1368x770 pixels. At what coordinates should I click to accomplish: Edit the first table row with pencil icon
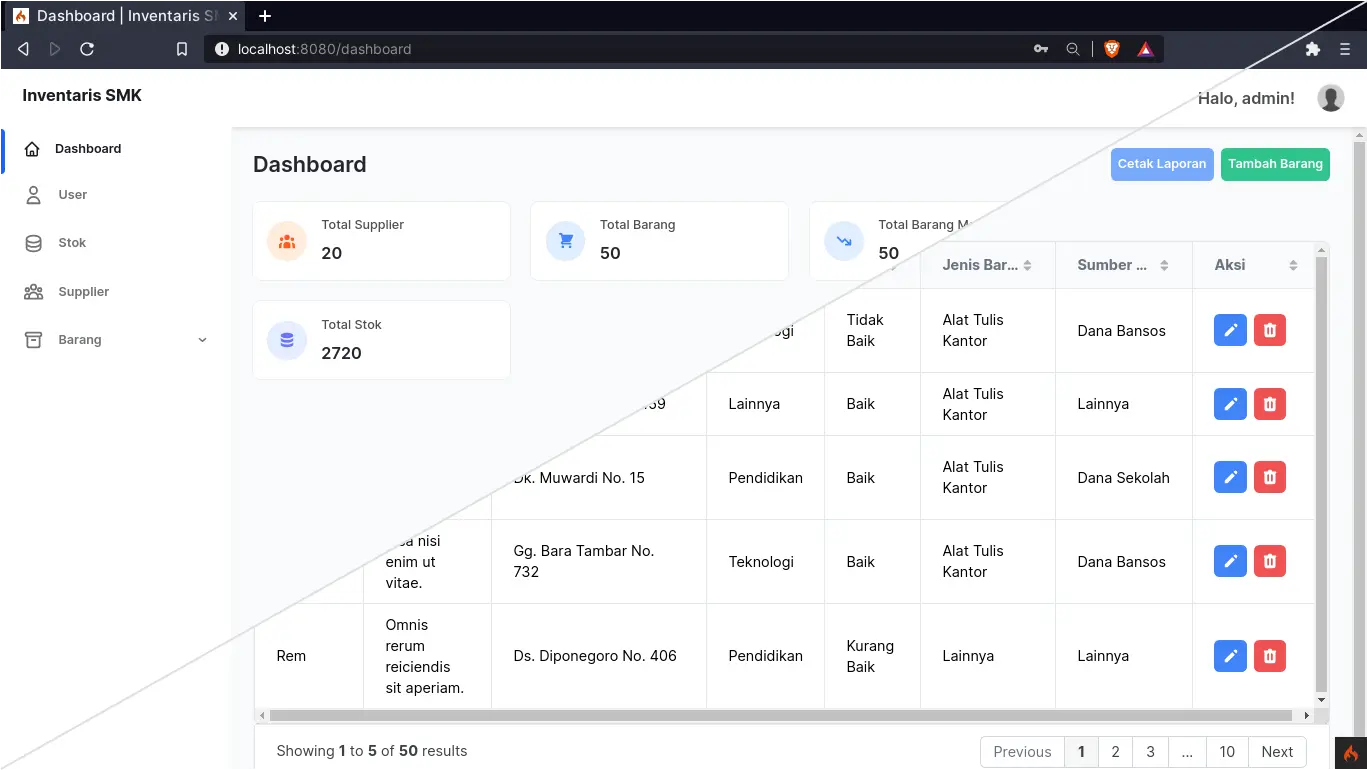[1229, 330]
